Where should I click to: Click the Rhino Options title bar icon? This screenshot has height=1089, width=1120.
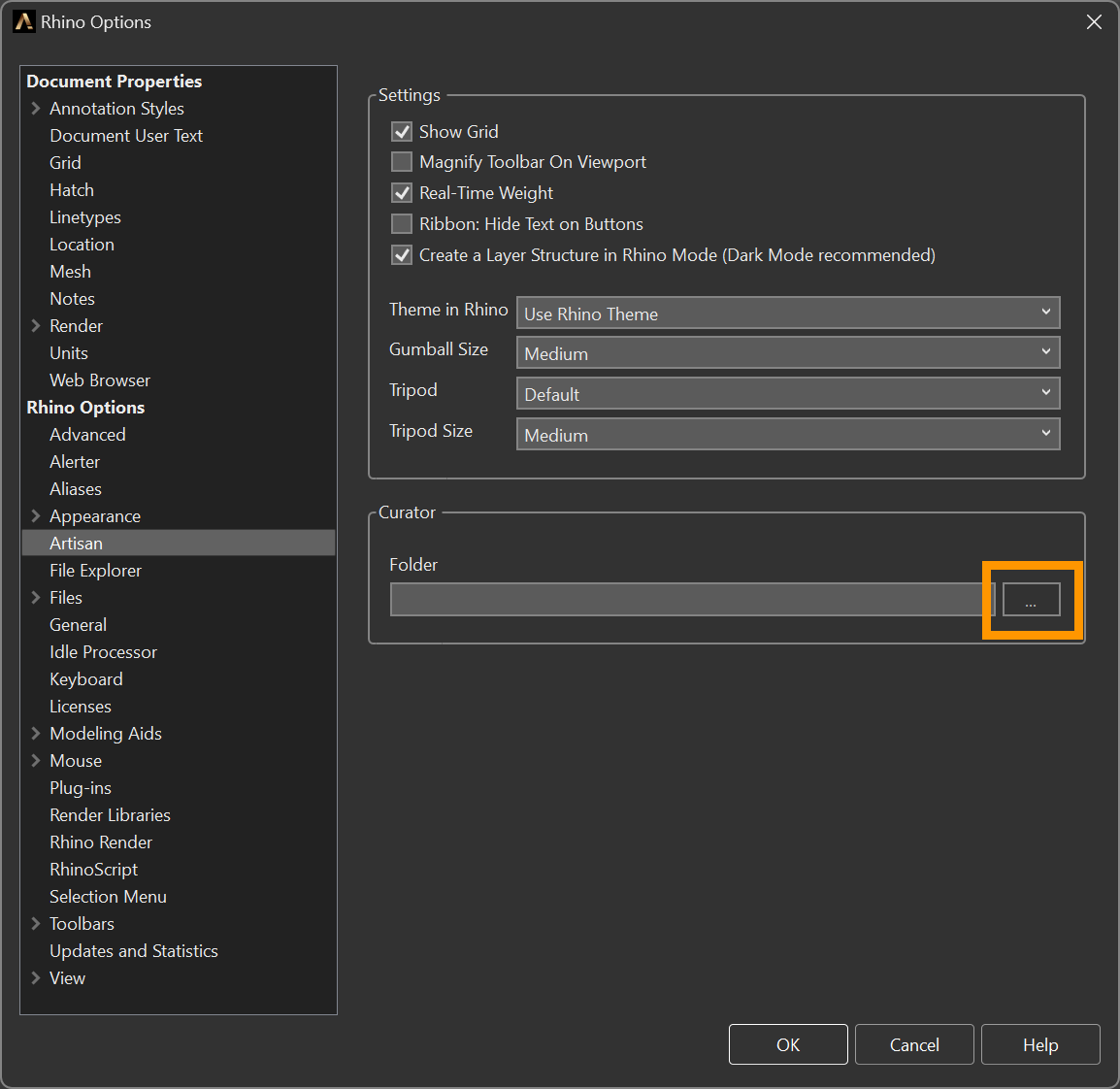pyautogui.click(x=23, y=21)
